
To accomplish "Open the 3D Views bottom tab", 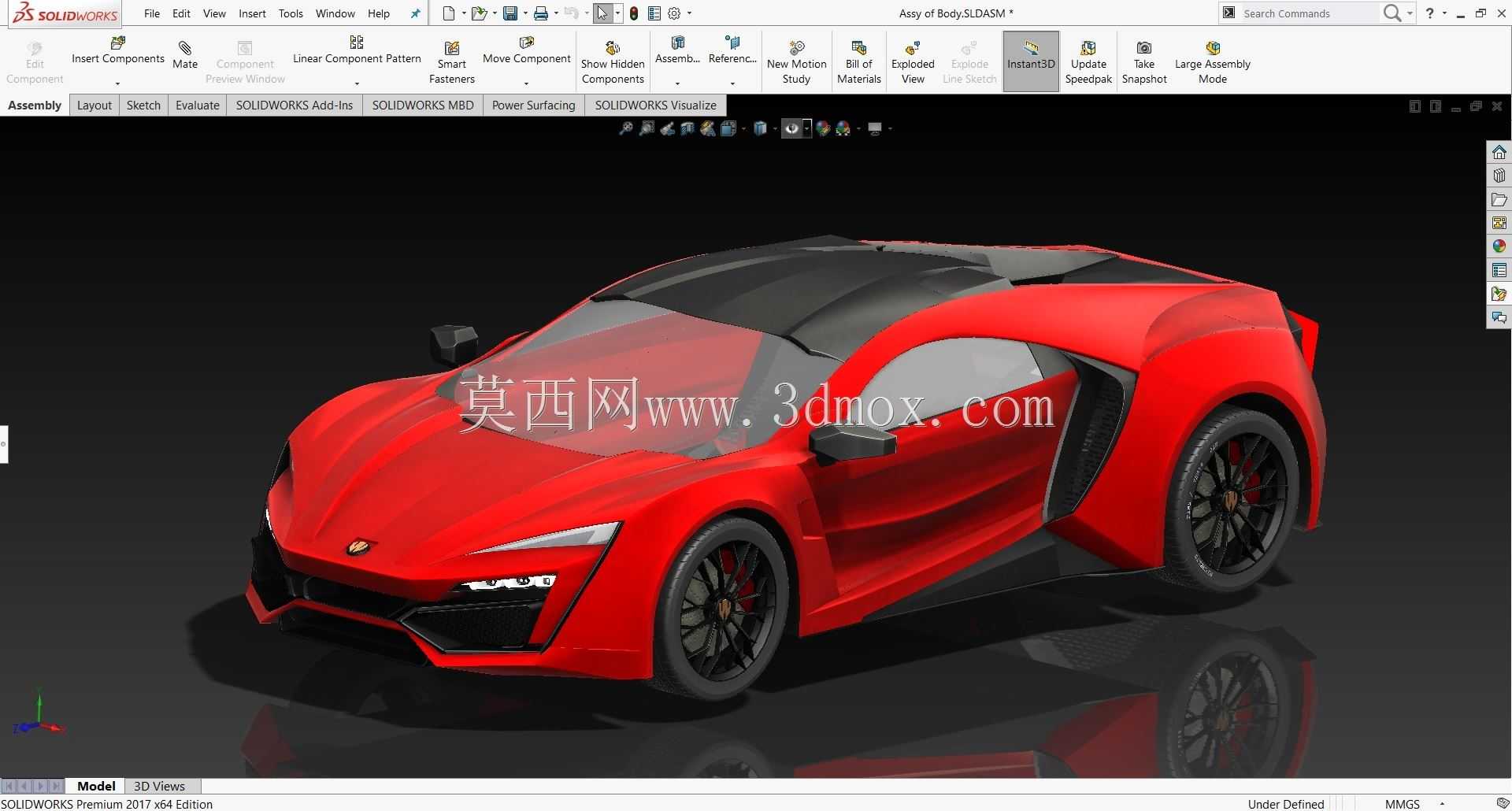I will (159, 786).
